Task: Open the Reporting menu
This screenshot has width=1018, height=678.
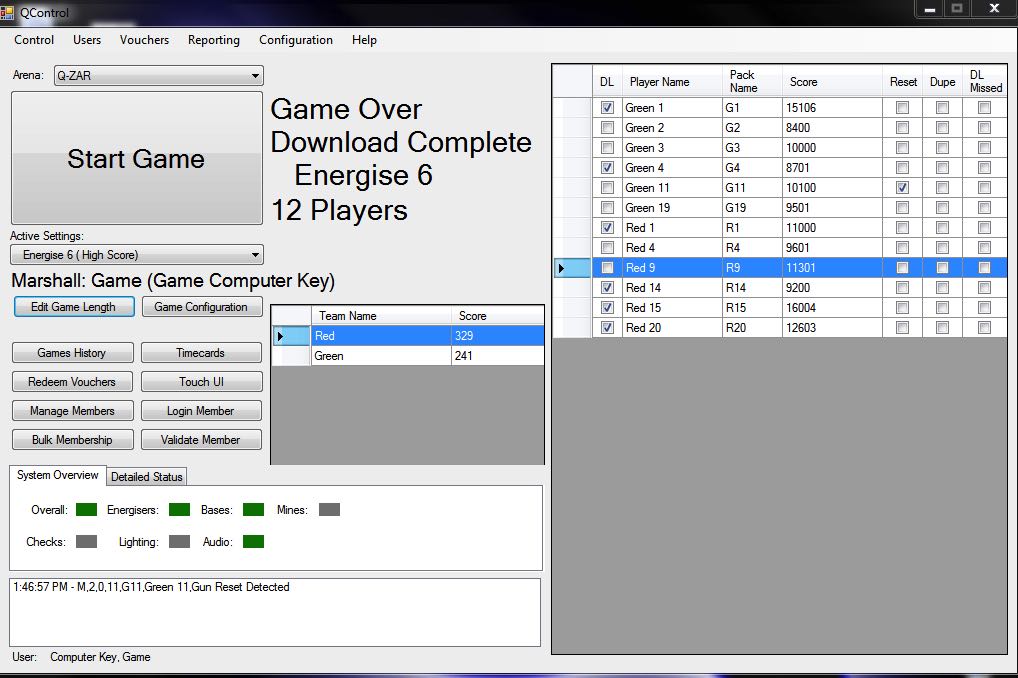Action: point(213,40)
